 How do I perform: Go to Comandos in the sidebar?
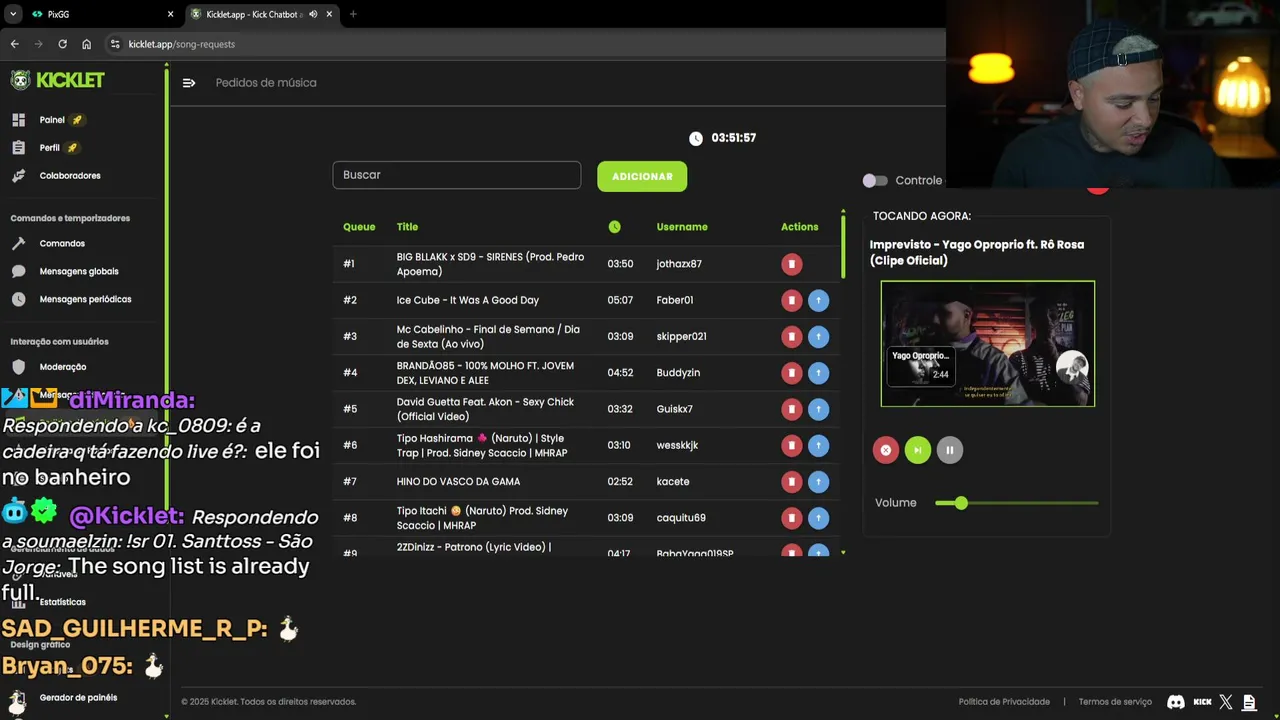(x=48, y=244)
